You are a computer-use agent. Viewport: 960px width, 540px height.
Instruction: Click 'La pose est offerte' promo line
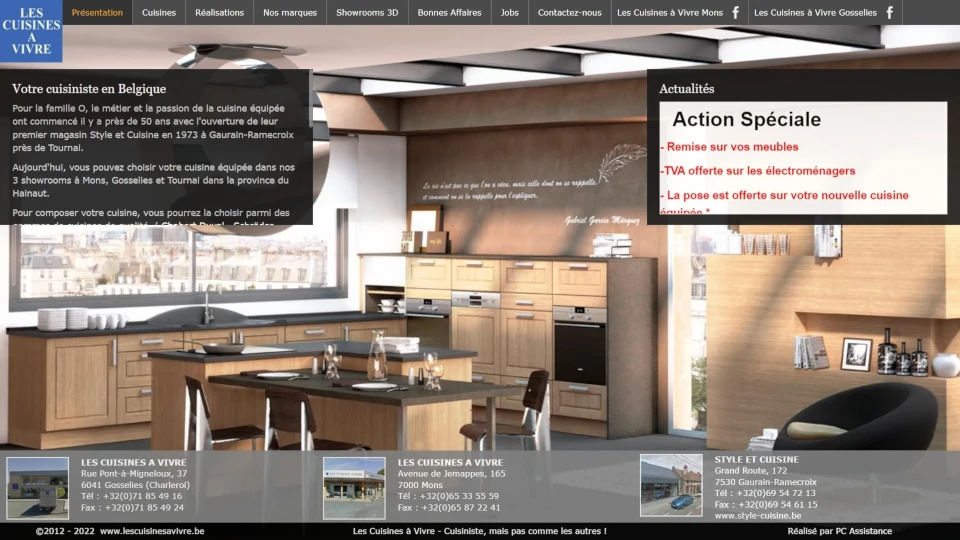tap(784, 195)
